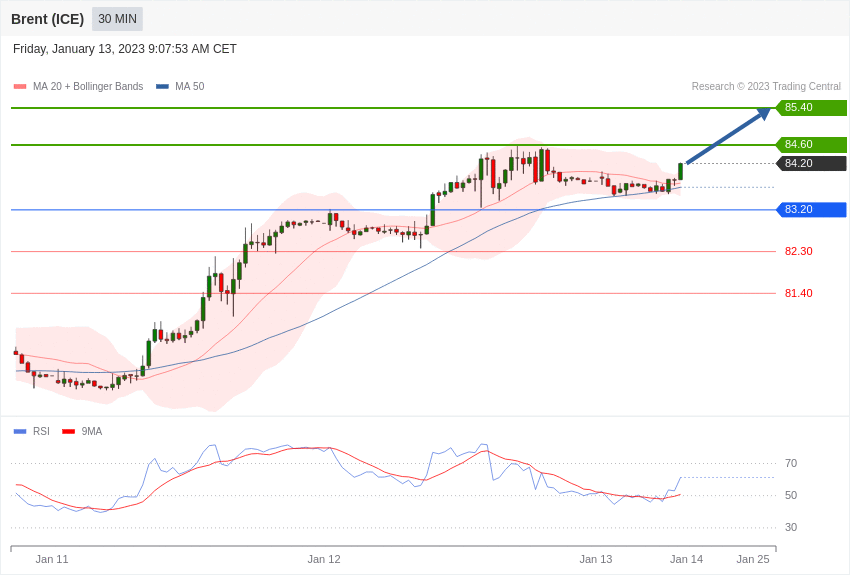850x576 pixels.
Task: Select the green 85.40 price tag
Action: (811, 108)
